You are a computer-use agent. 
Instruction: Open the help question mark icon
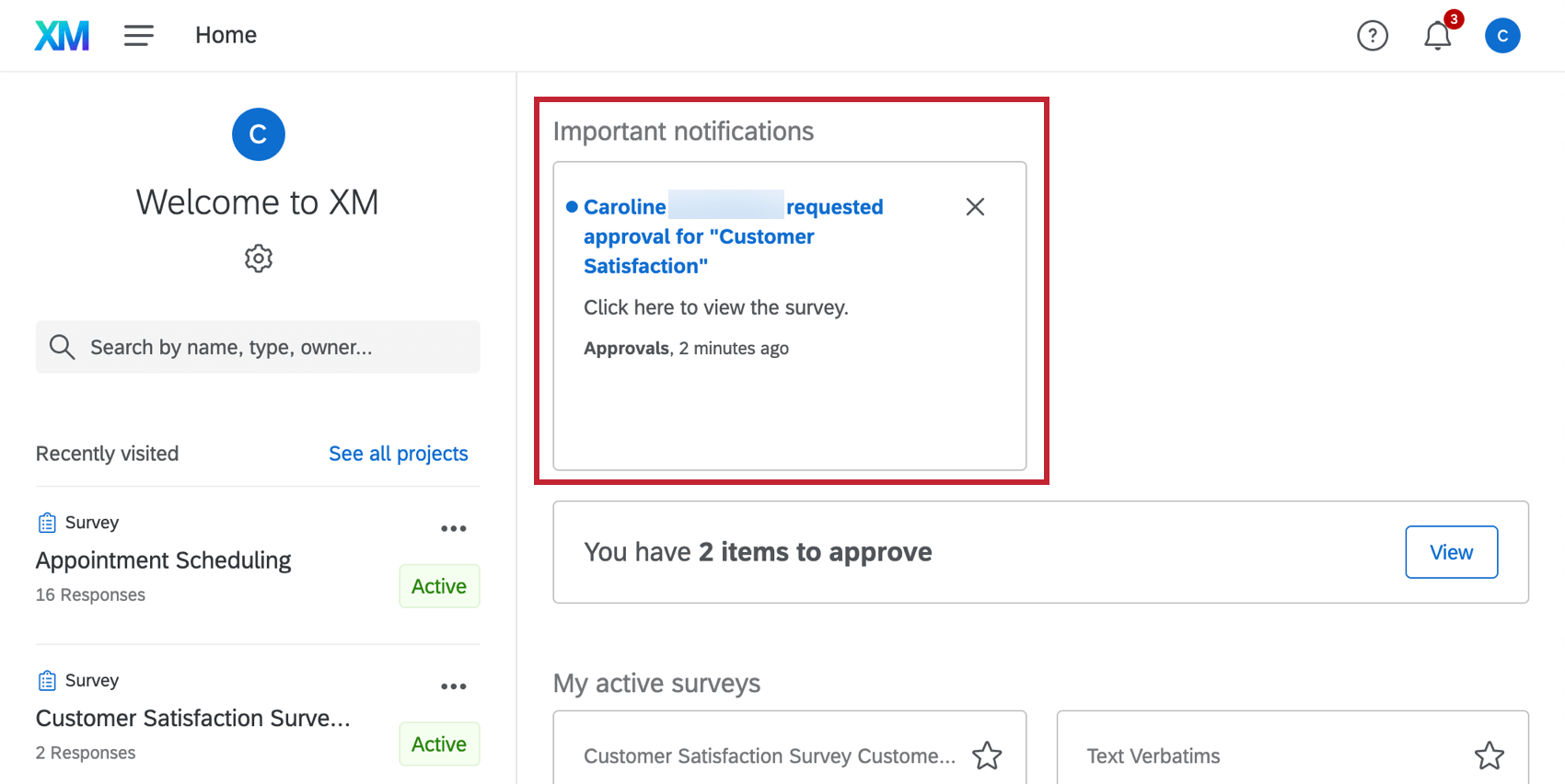(x=1372, y=36)
